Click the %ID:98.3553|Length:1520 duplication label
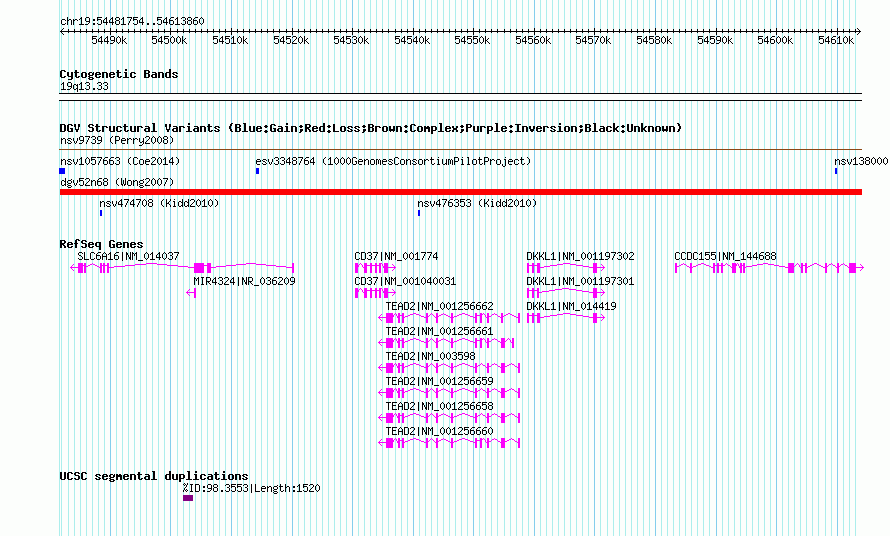The width and height of the screenshot is (890, 536). [x=251, y=488]
